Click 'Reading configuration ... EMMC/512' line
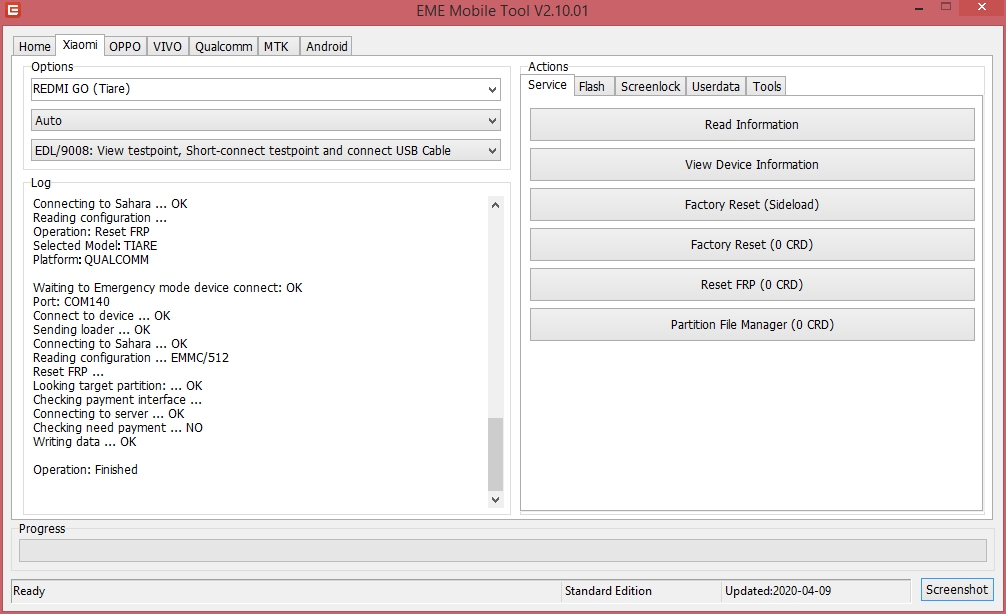This screenshot has height=614, width=1006. coord(131,358)
